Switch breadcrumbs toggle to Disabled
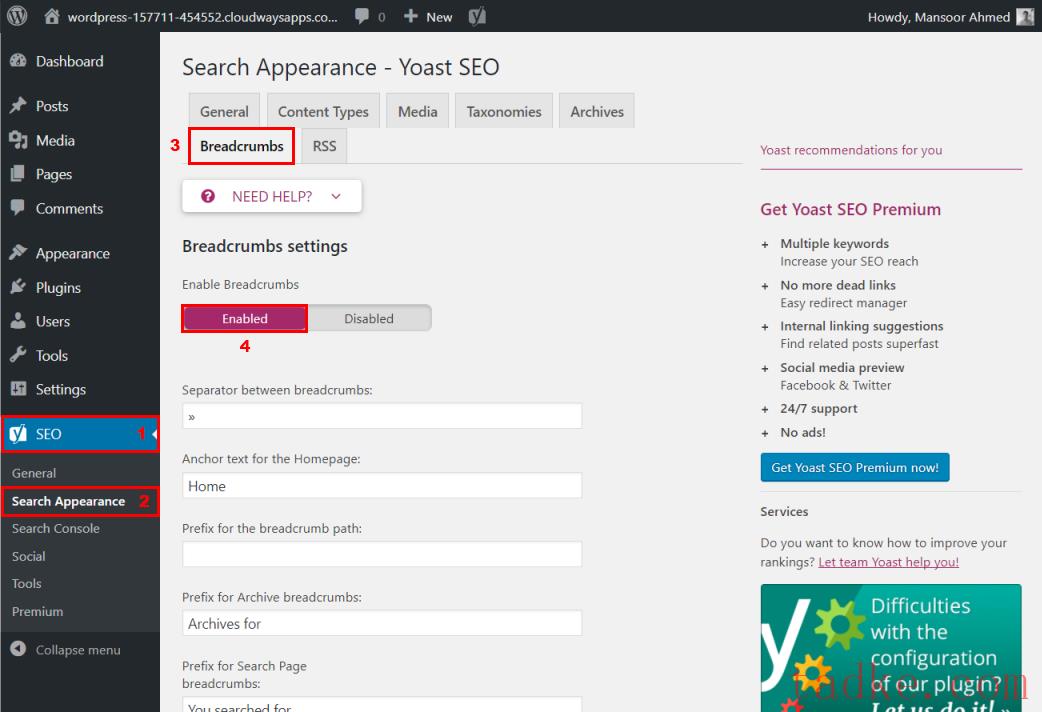 (369, 319)
